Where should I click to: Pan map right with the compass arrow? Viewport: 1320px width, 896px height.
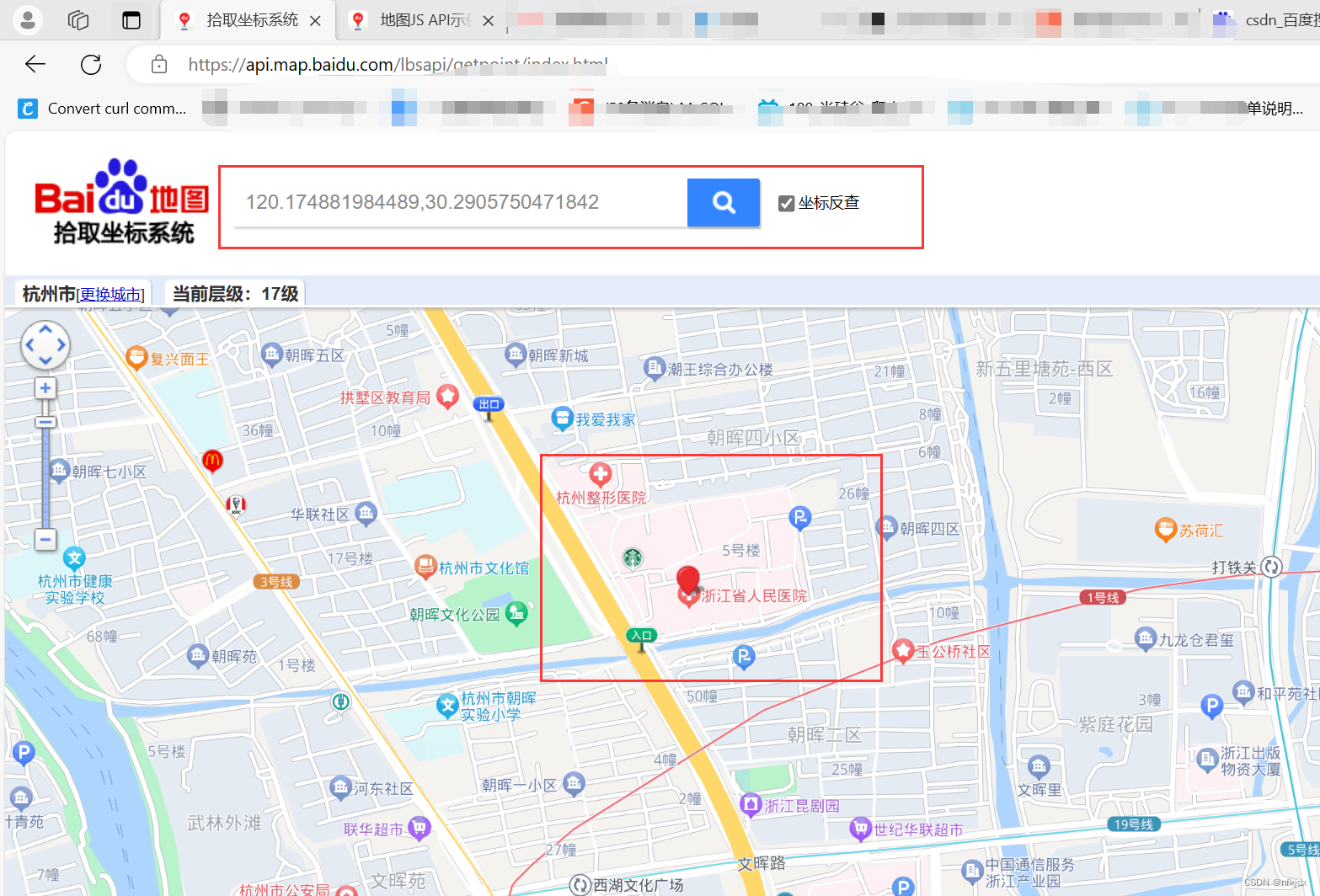[61, 344]
